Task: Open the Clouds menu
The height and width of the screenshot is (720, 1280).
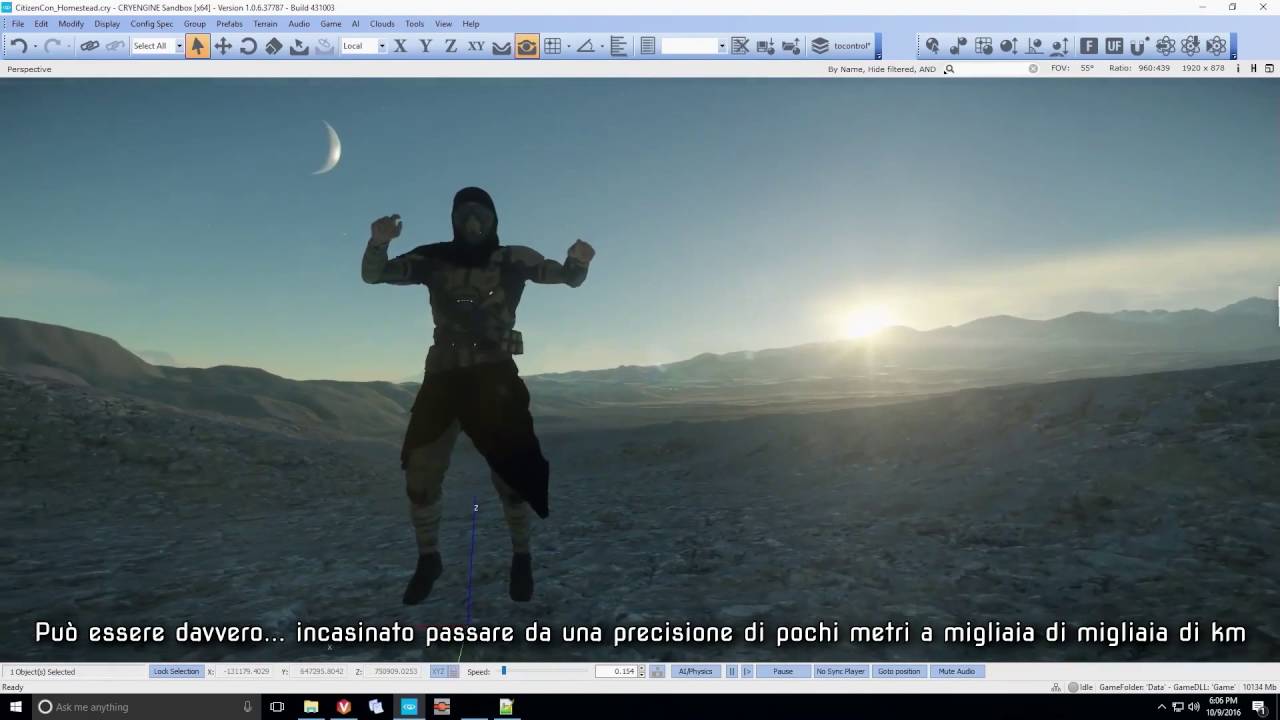Action: pos(382,23)
